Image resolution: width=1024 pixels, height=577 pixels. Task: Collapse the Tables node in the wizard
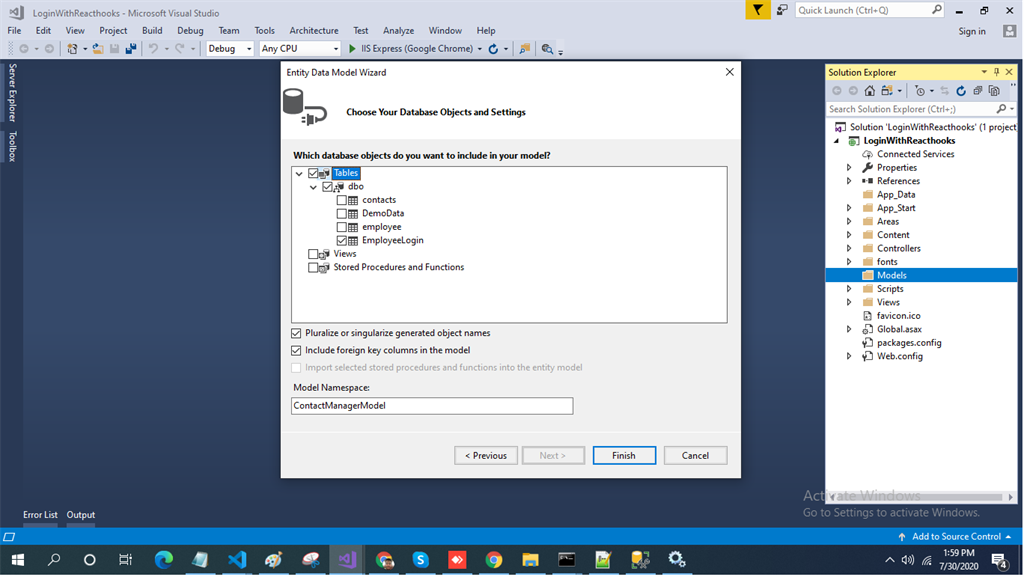pyautogui.click(x=299, y=174)
